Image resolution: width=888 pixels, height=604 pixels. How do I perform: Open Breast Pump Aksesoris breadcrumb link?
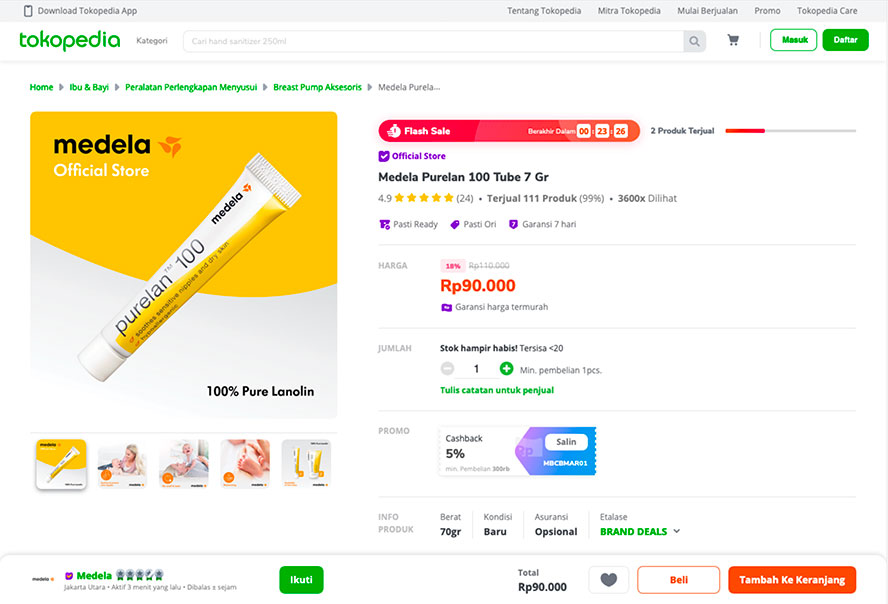tap(319, 87)
